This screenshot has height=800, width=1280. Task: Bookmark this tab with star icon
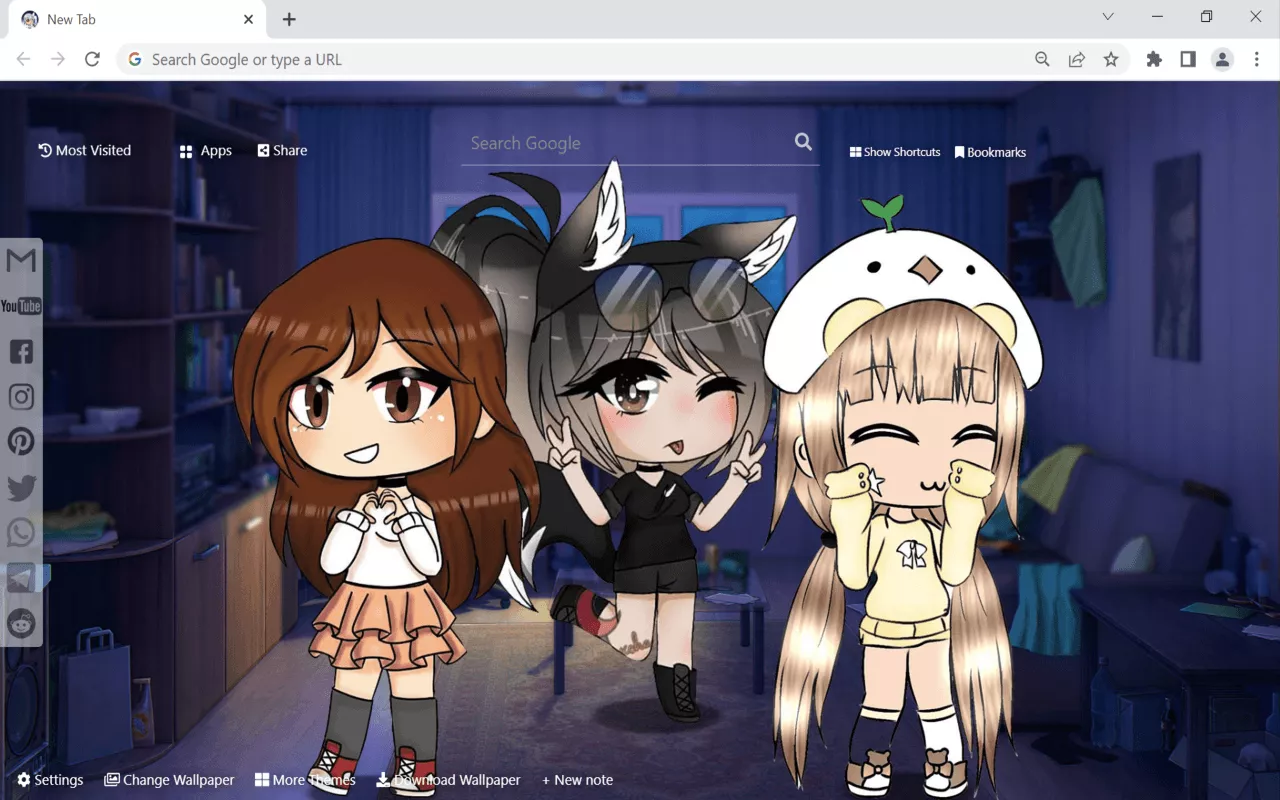click(1111, 60)
